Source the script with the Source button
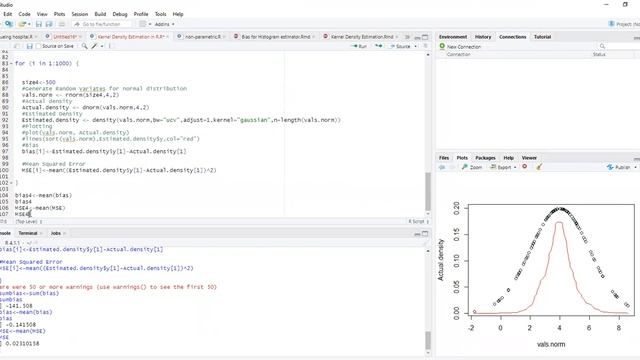The image size is (640, 360). [x=400, y=46]
